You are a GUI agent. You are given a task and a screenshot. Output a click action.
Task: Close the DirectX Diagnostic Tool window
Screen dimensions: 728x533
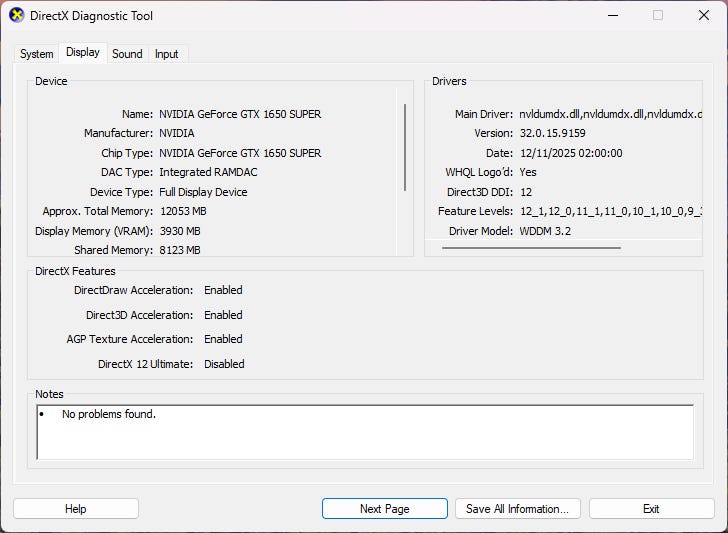click(704, 15)
